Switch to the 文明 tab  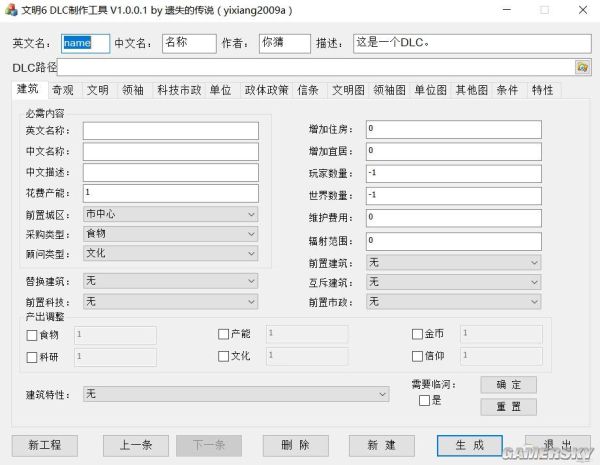(x=98, y=90)
